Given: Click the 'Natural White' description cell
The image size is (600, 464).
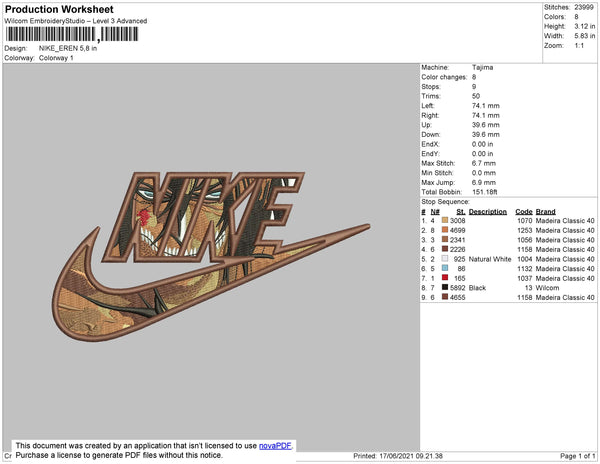Looking at the screenshot, I should tap(490, 259).
